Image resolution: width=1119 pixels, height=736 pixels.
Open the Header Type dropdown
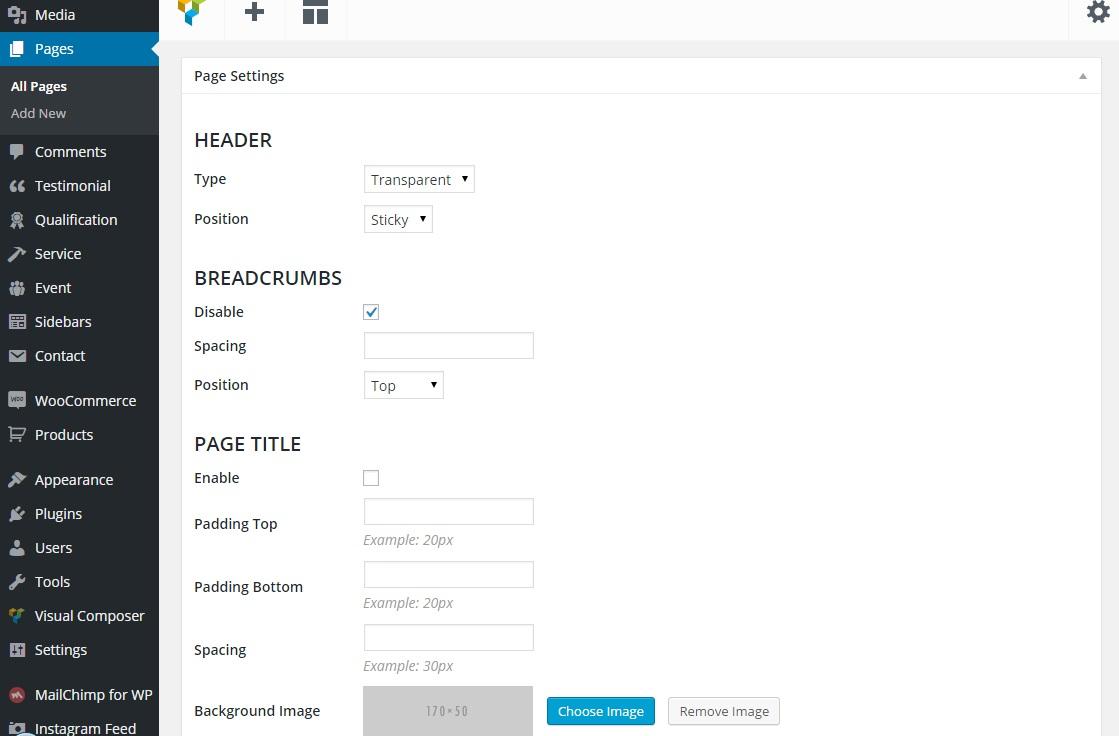click(419, 180)
